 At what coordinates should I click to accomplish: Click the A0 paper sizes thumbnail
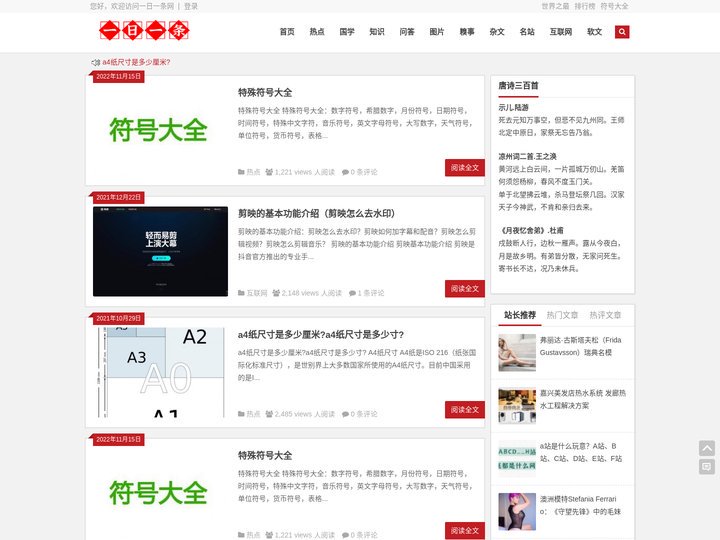[x=160, y=372]
